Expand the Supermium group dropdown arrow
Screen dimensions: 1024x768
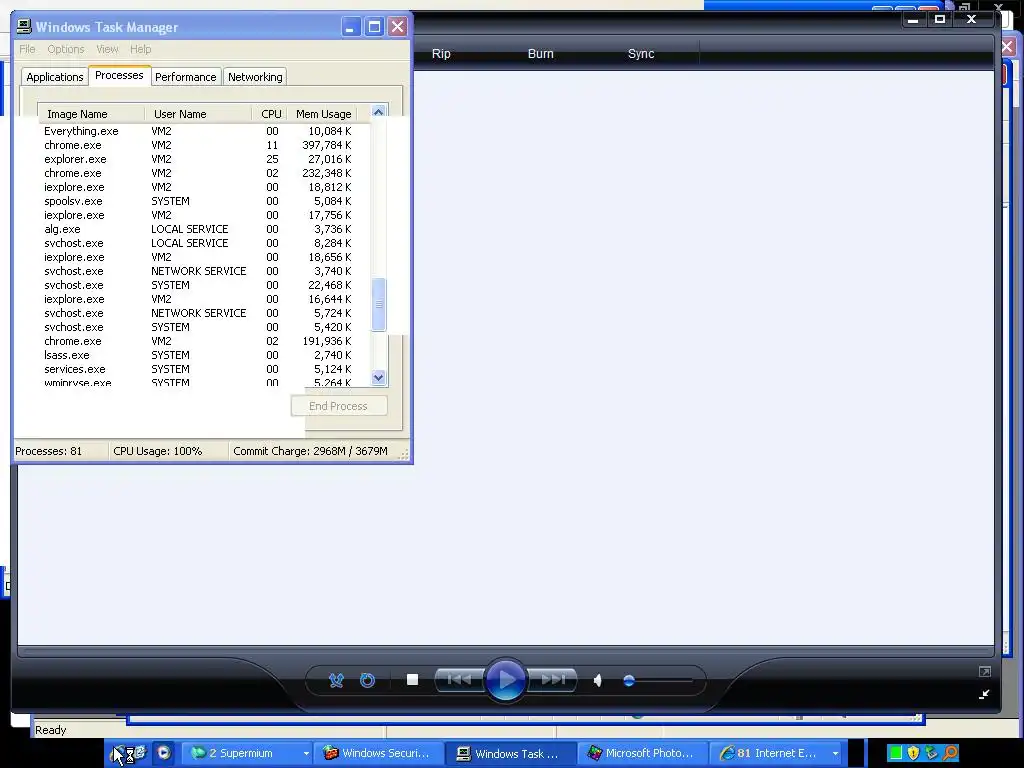point(306,754)
